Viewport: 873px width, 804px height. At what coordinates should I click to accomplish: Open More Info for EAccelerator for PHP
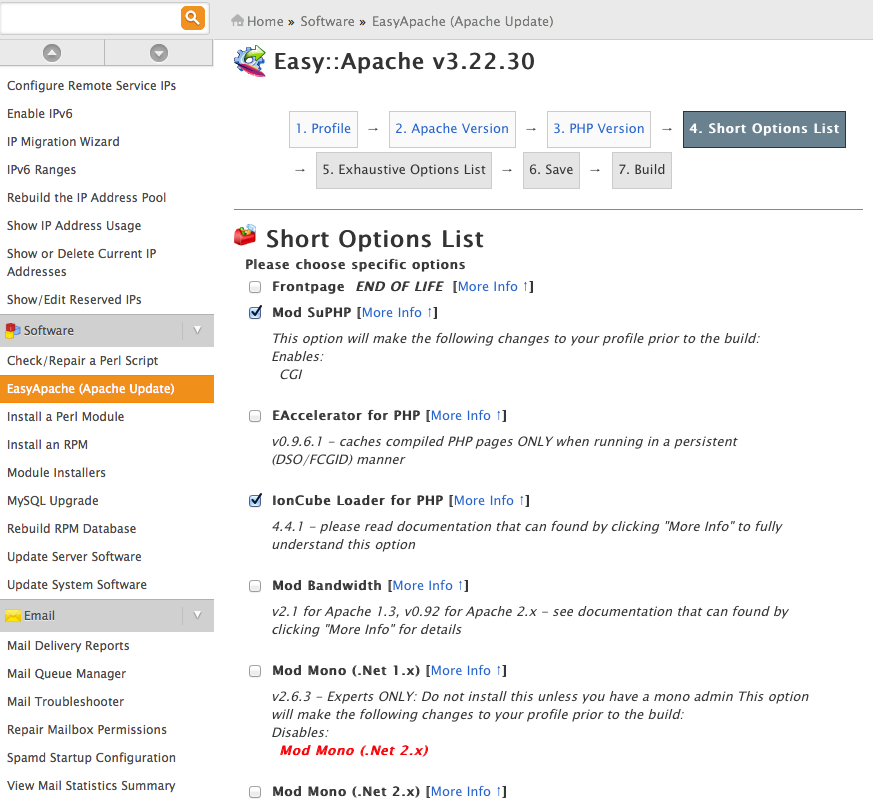click(465, 415)
